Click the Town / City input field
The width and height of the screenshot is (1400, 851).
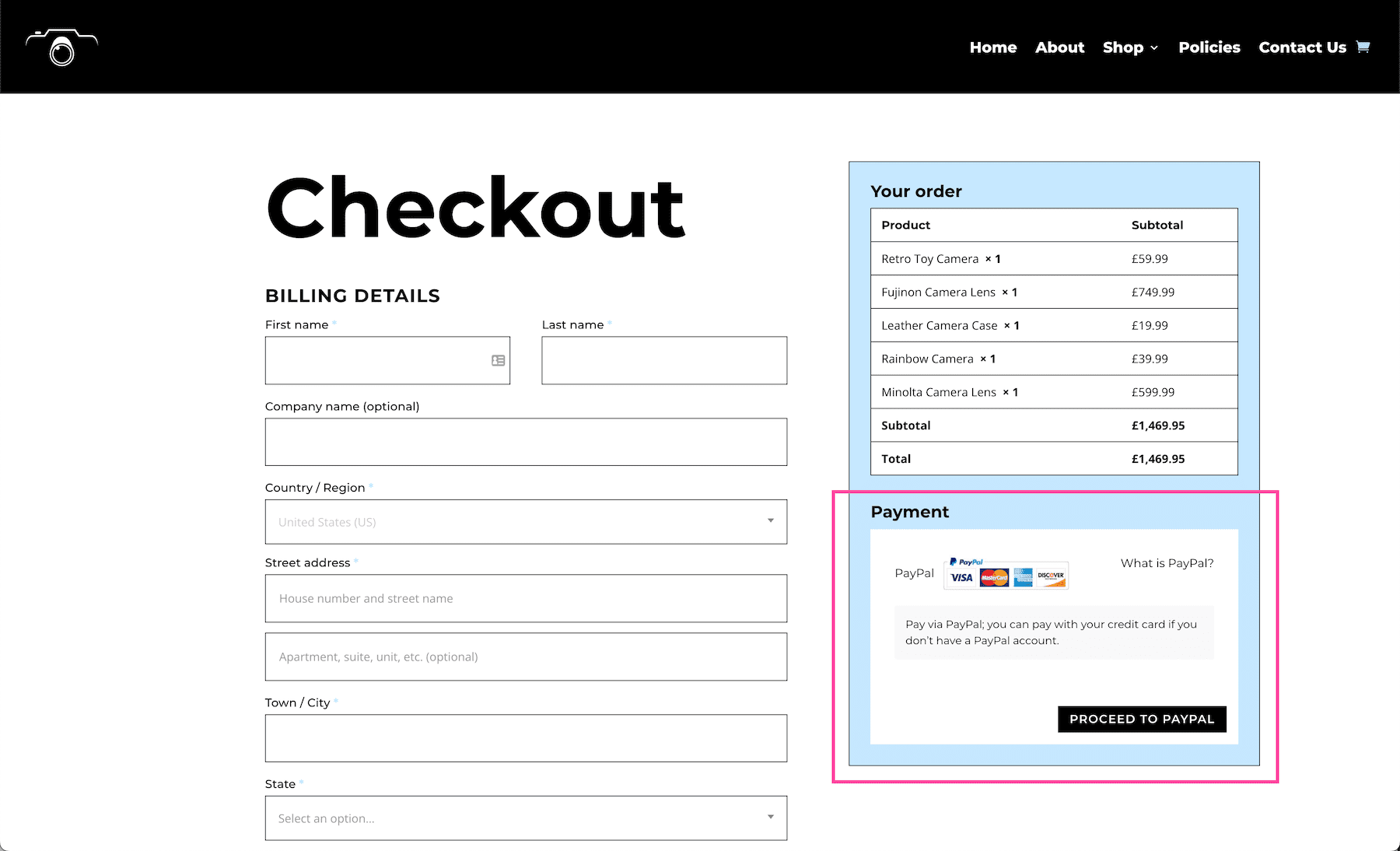(x=526, y=737)
